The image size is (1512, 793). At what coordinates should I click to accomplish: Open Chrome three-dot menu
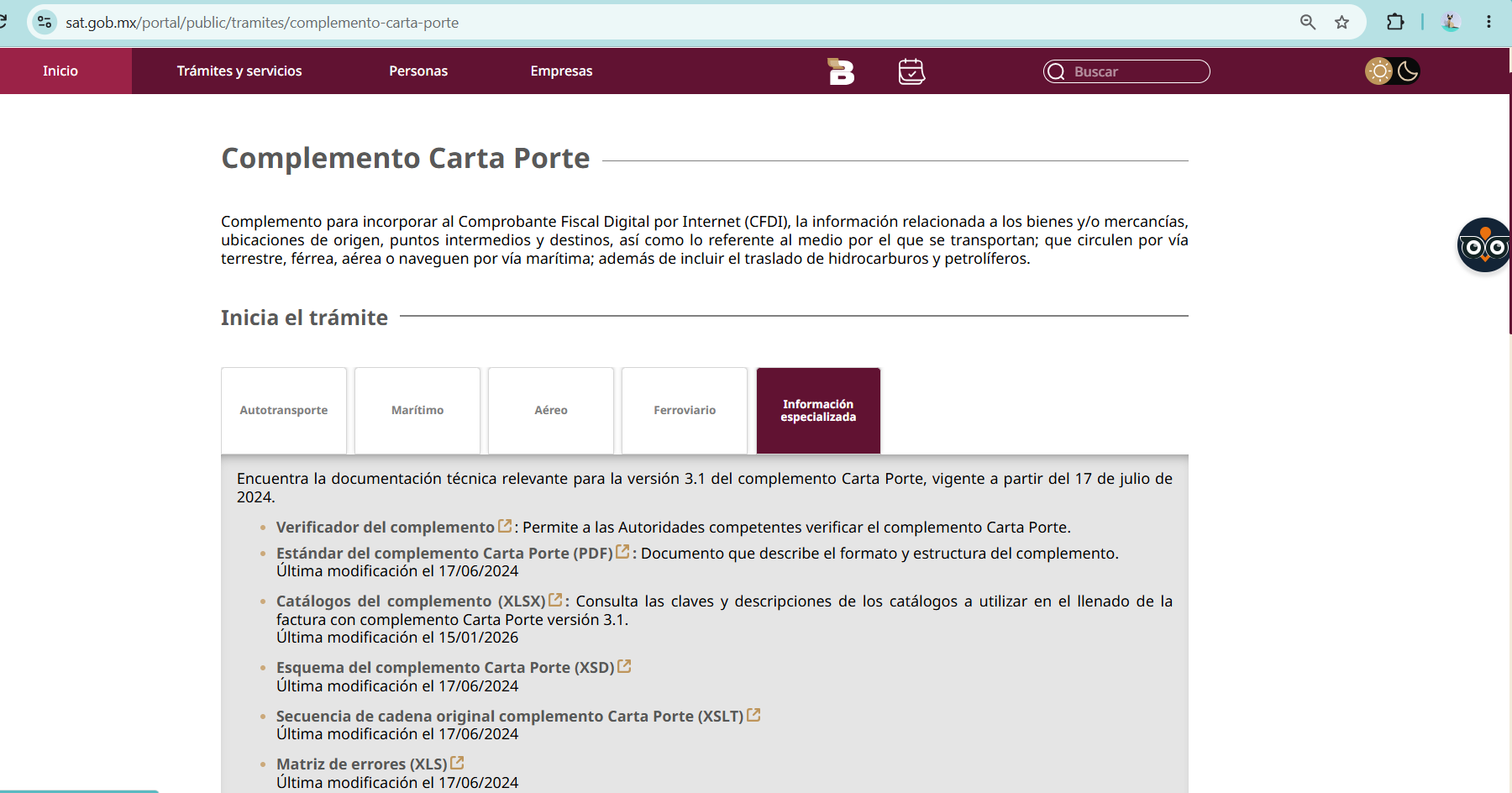tap(1488, 23)
